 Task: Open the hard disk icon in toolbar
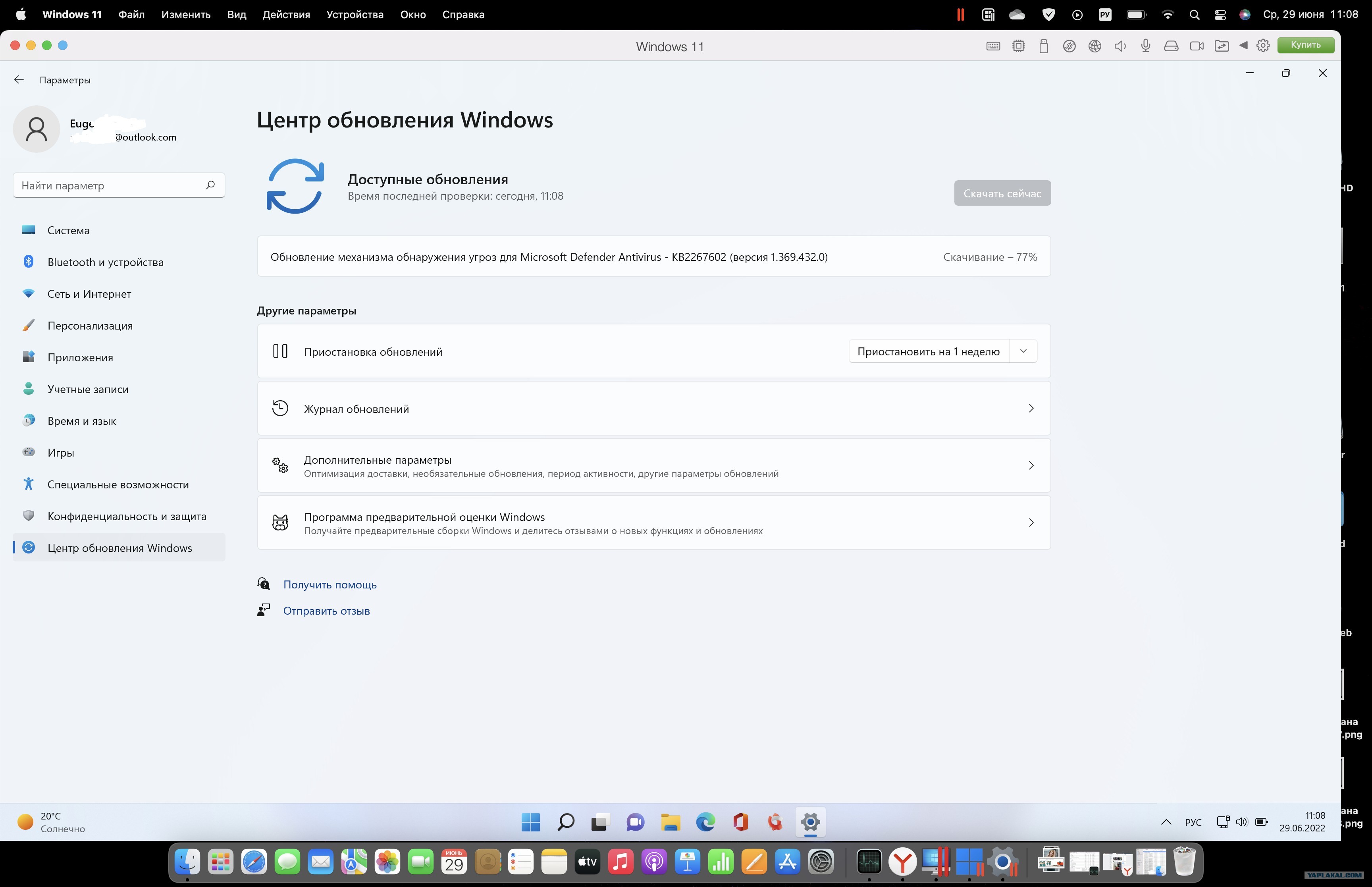[1171, 46]
